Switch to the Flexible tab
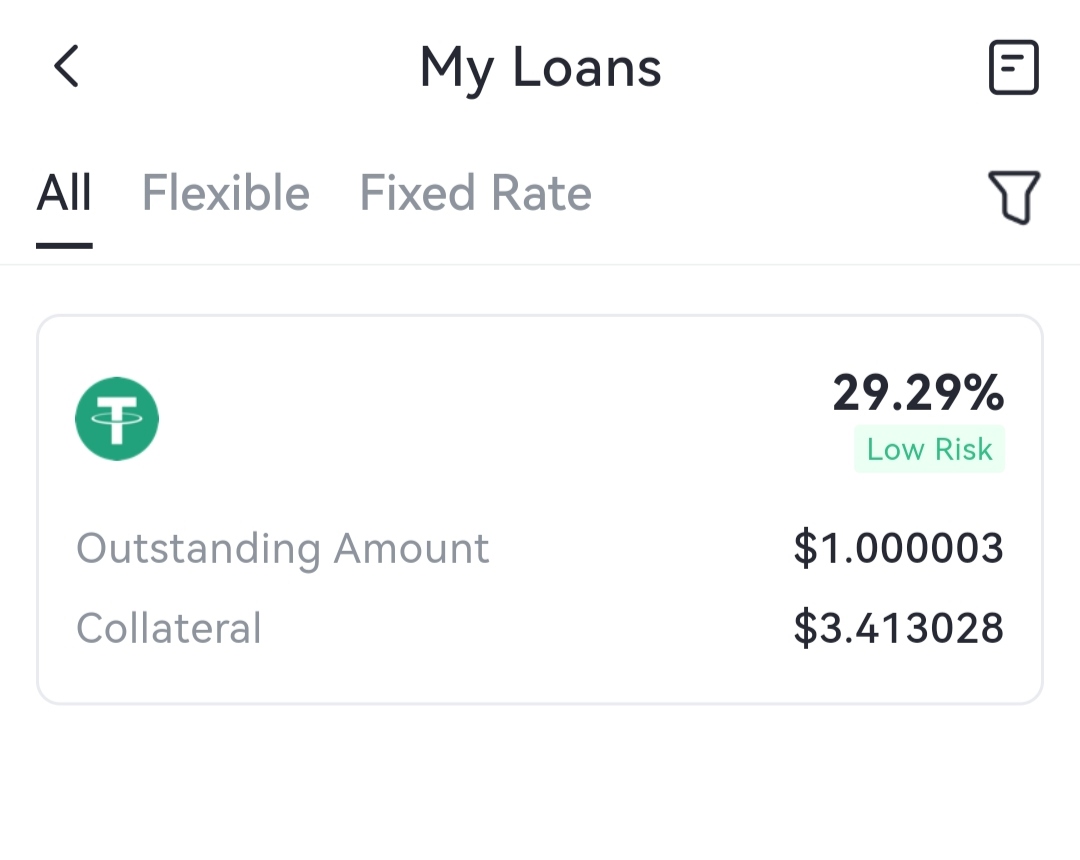This screenshot has width=1080, height=860. pos(226,193)
